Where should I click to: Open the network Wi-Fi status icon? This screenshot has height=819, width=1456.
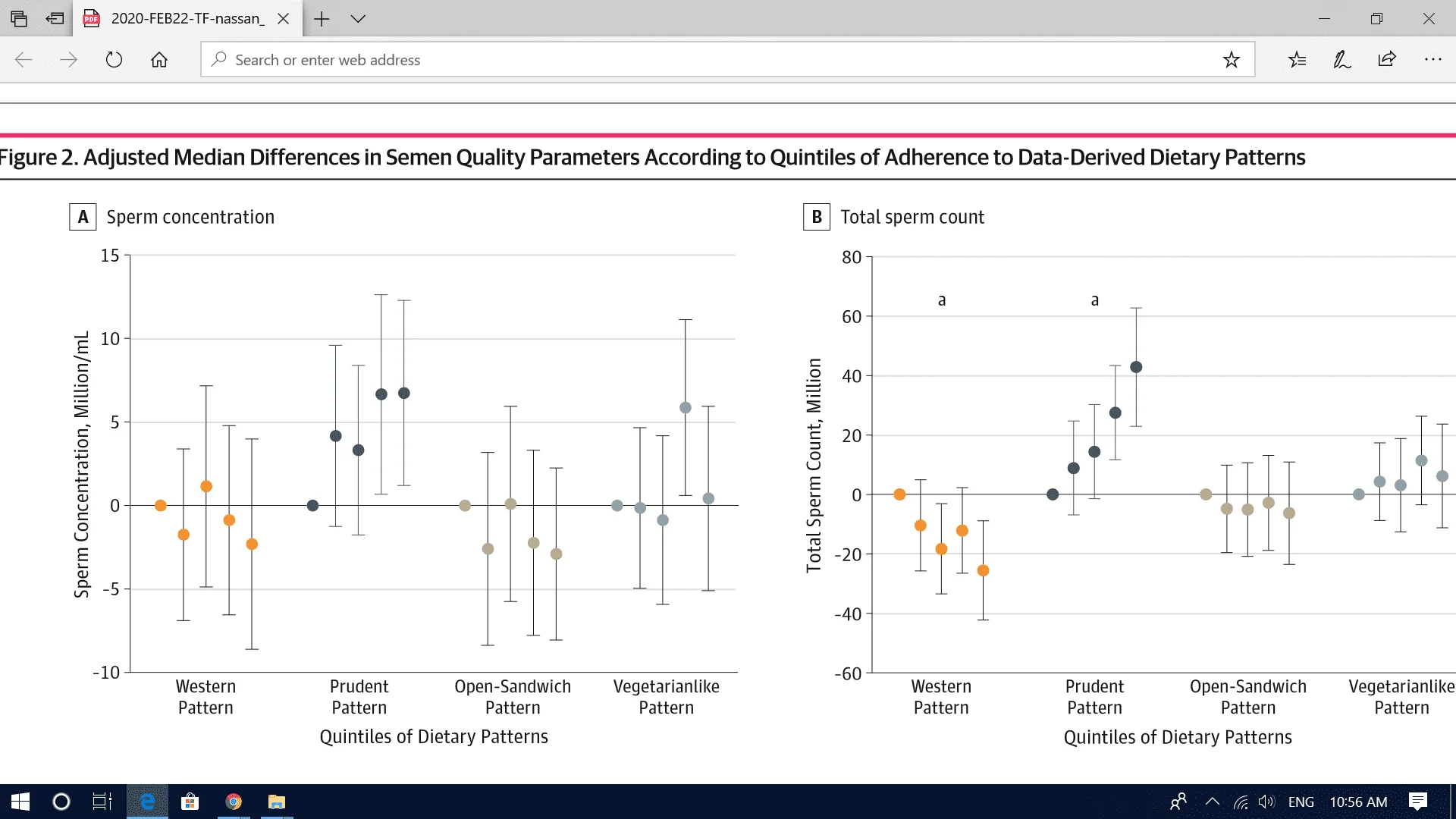pyautogui.click(x=1241, y=802)
